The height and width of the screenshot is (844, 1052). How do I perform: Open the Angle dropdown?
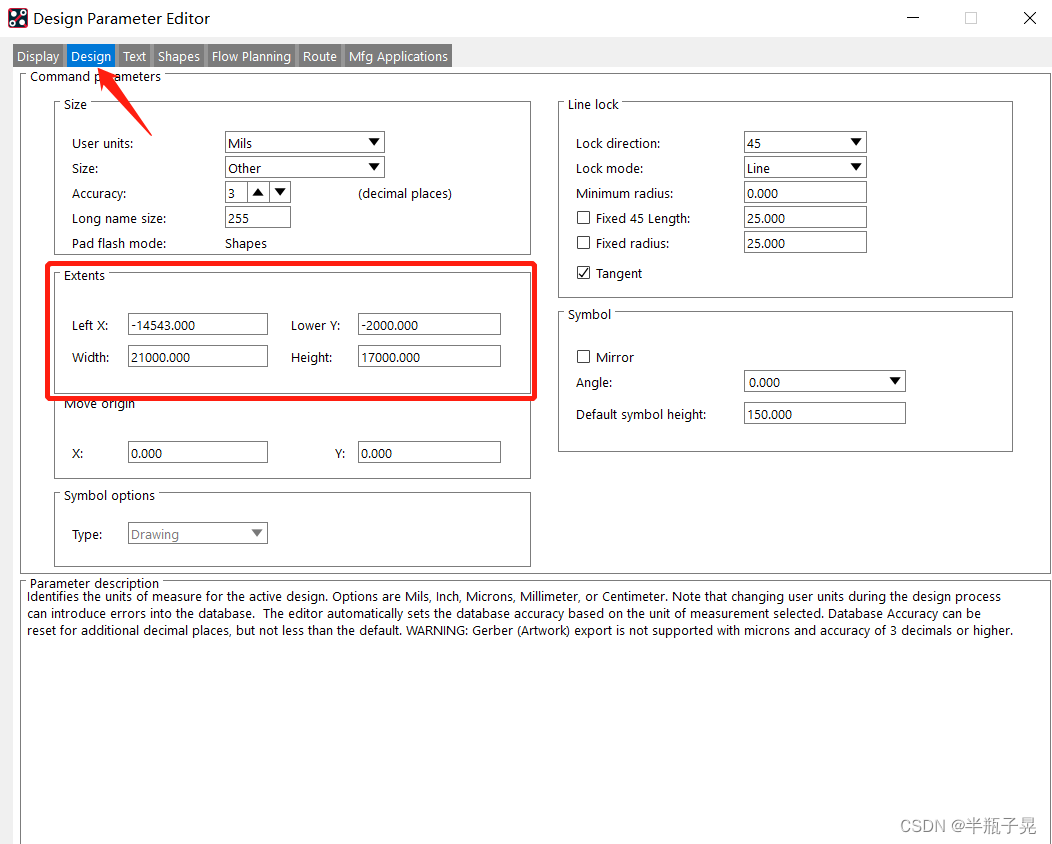point(895,381)
